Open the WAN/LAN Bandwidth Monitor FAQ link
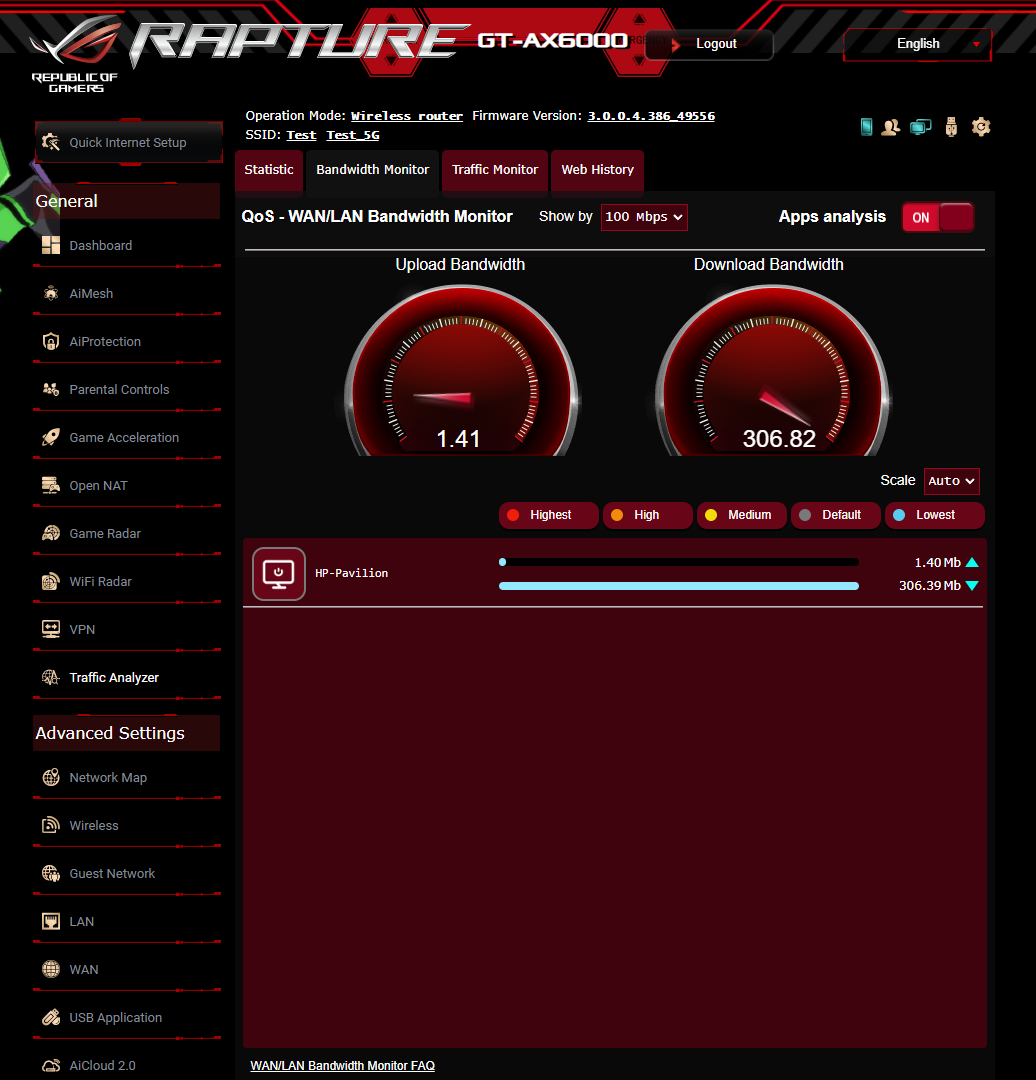This screenshot has width=1036, height=1080. tap(342, 1066)
